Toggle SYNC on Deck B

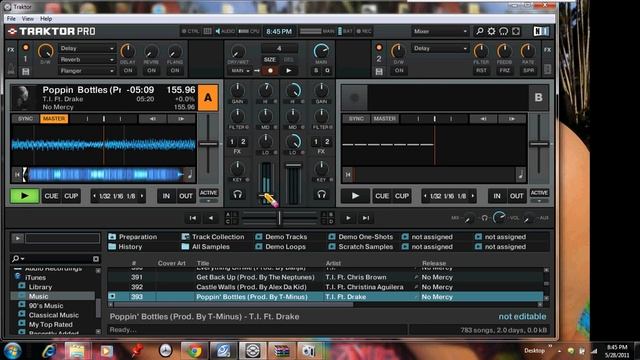coord(356,119)
